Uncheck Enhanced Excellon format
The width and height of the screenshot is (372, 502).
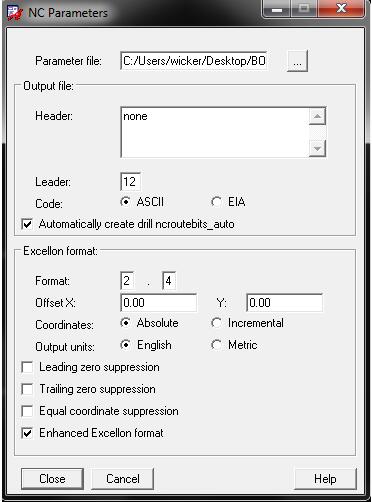click(27, 433)
